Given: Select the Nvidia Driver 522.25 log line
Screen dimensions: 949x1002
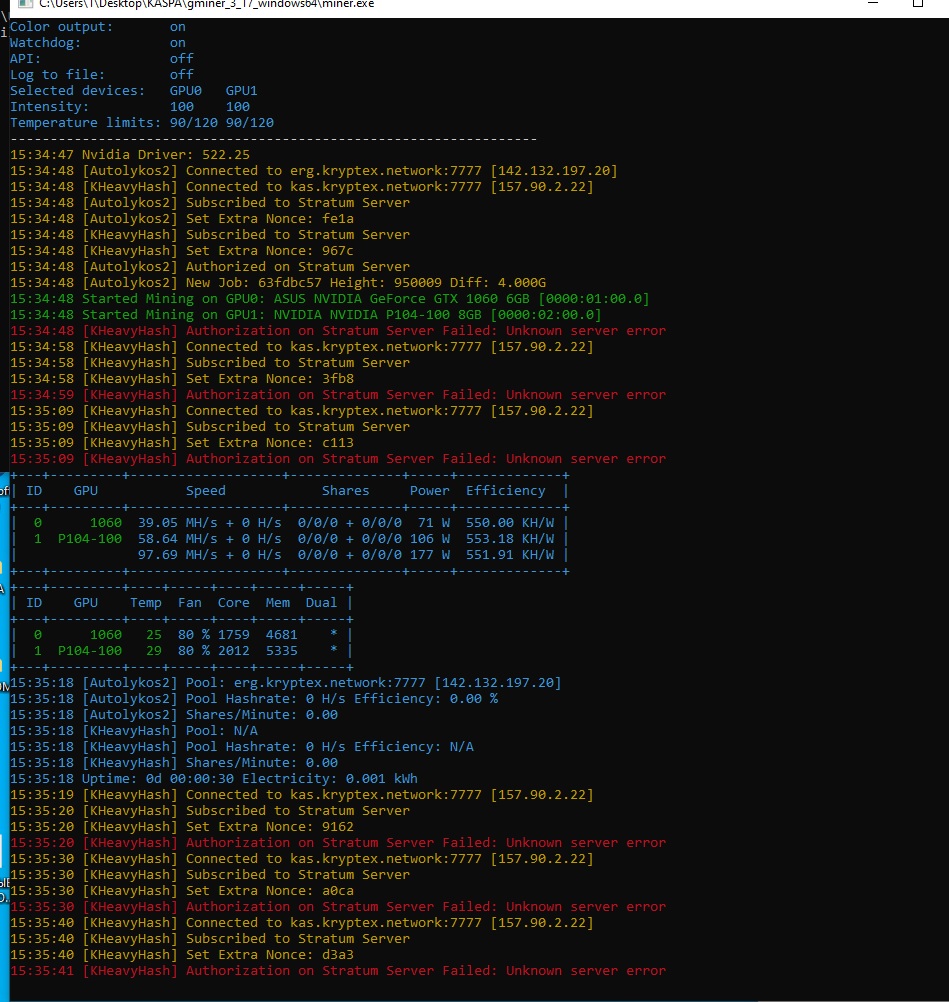Looking at the screenshot, I should [x=130, y=155].
